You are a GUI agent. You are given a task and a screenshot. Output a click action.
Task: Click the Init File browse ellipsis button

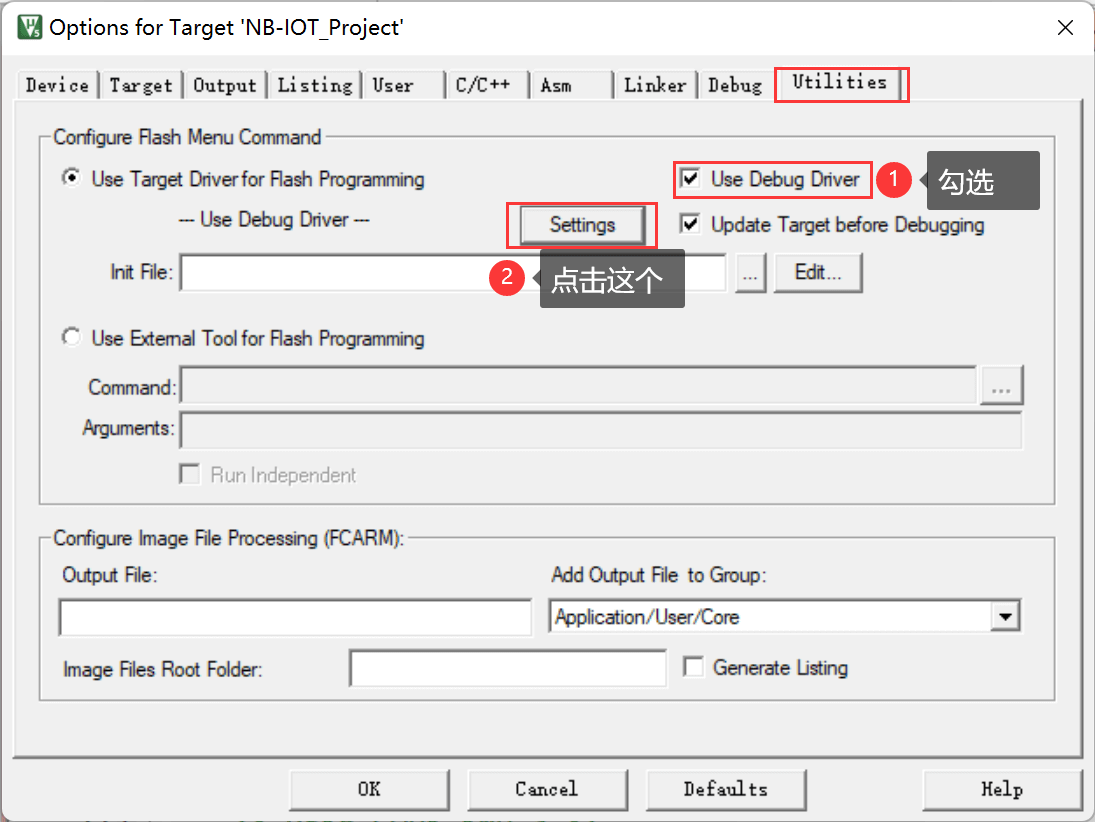pos(750,272)
